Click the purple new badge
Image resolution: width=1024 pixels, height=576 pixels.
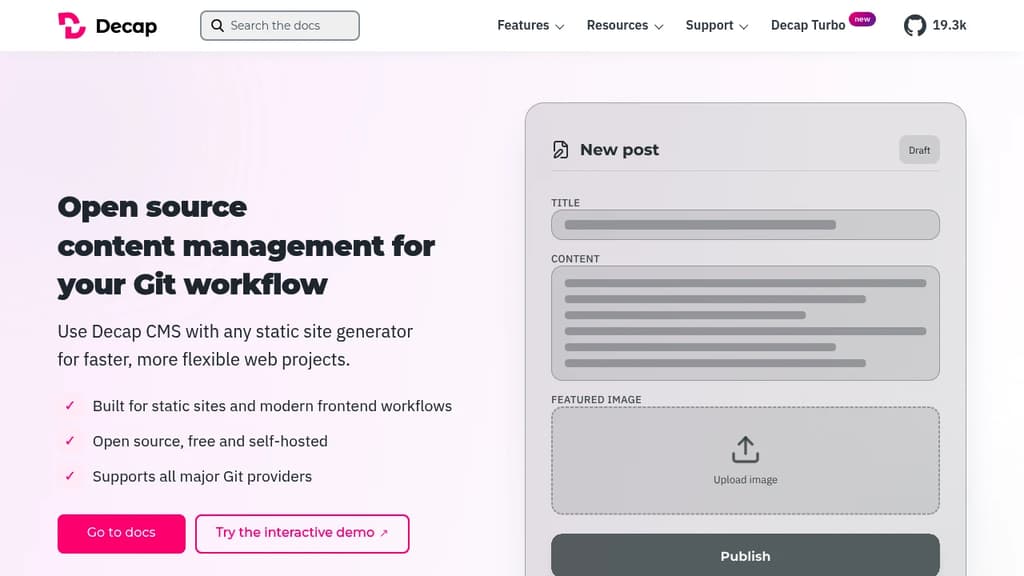tap(862, 19)
